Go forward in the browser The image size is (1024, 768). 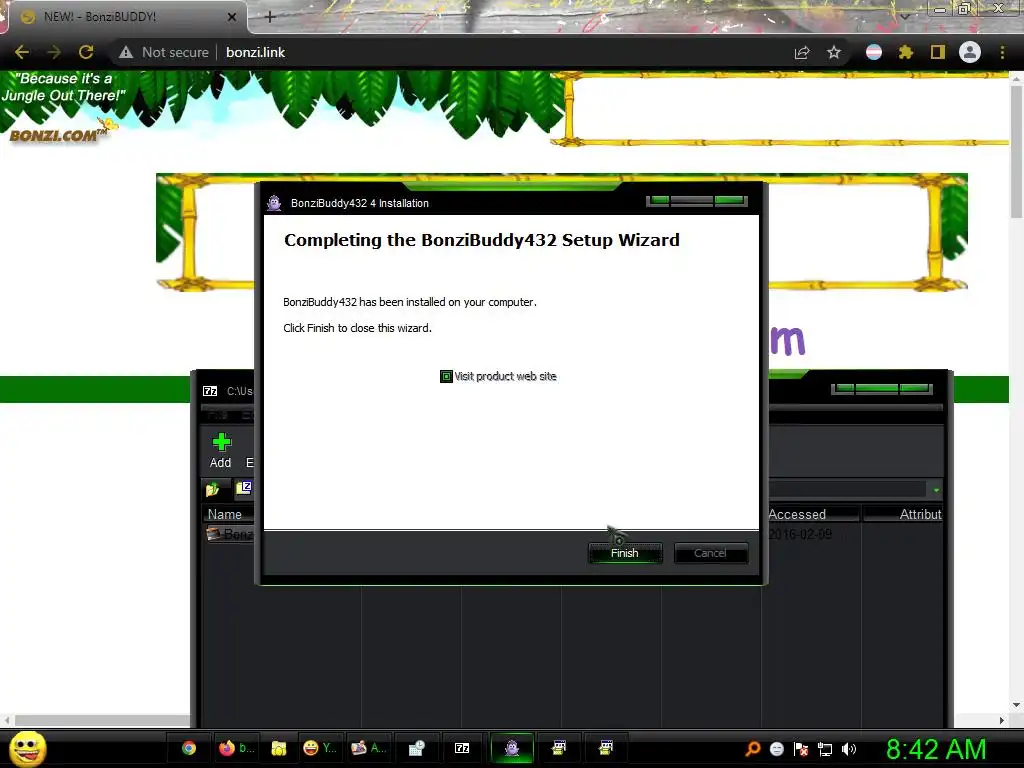tap(54, 52)
